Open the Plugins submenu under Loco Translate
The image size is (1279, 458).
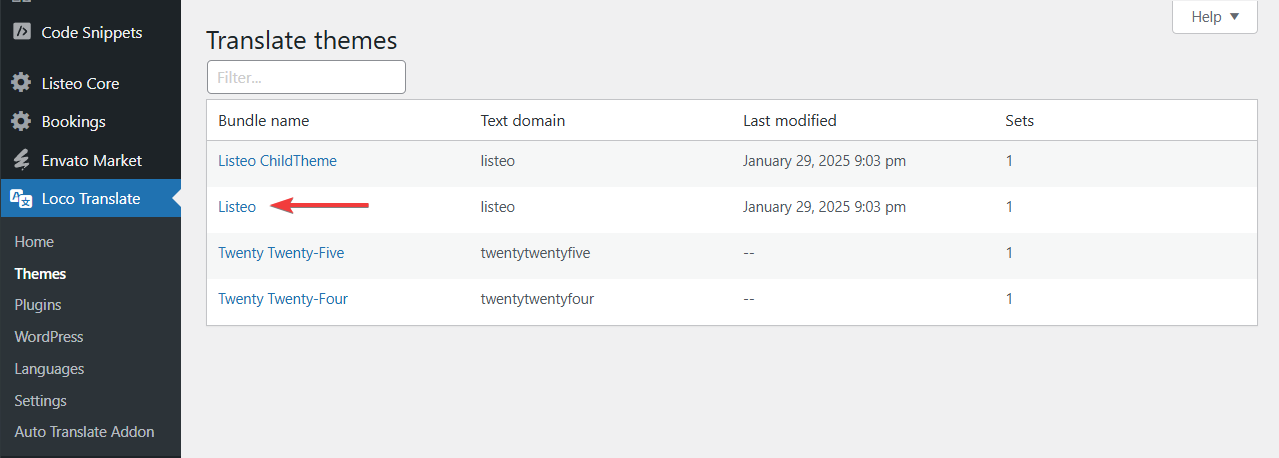pos(38,305)
